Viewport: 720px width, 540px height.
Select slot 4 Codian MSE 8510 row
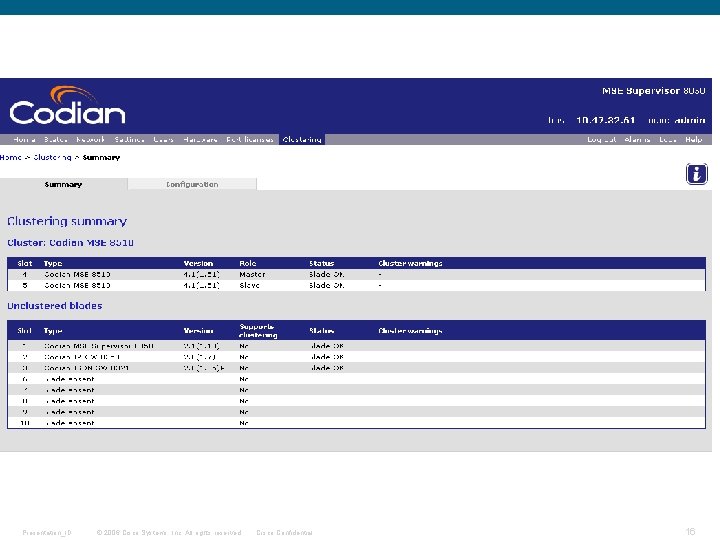pos(356,275)
